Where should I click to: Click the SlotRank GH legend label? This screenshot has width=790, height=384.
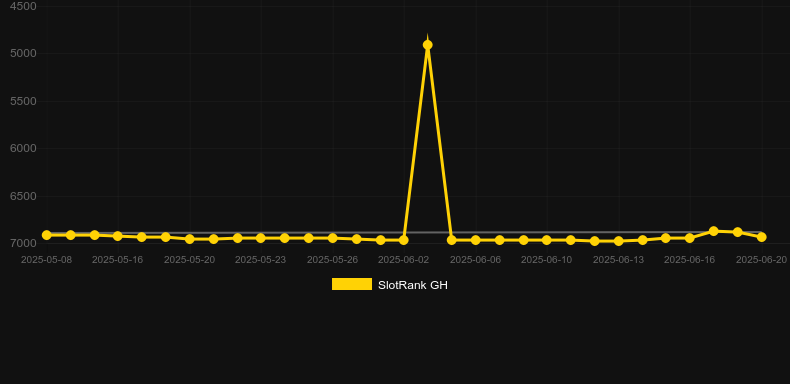[x=413, y=285]
